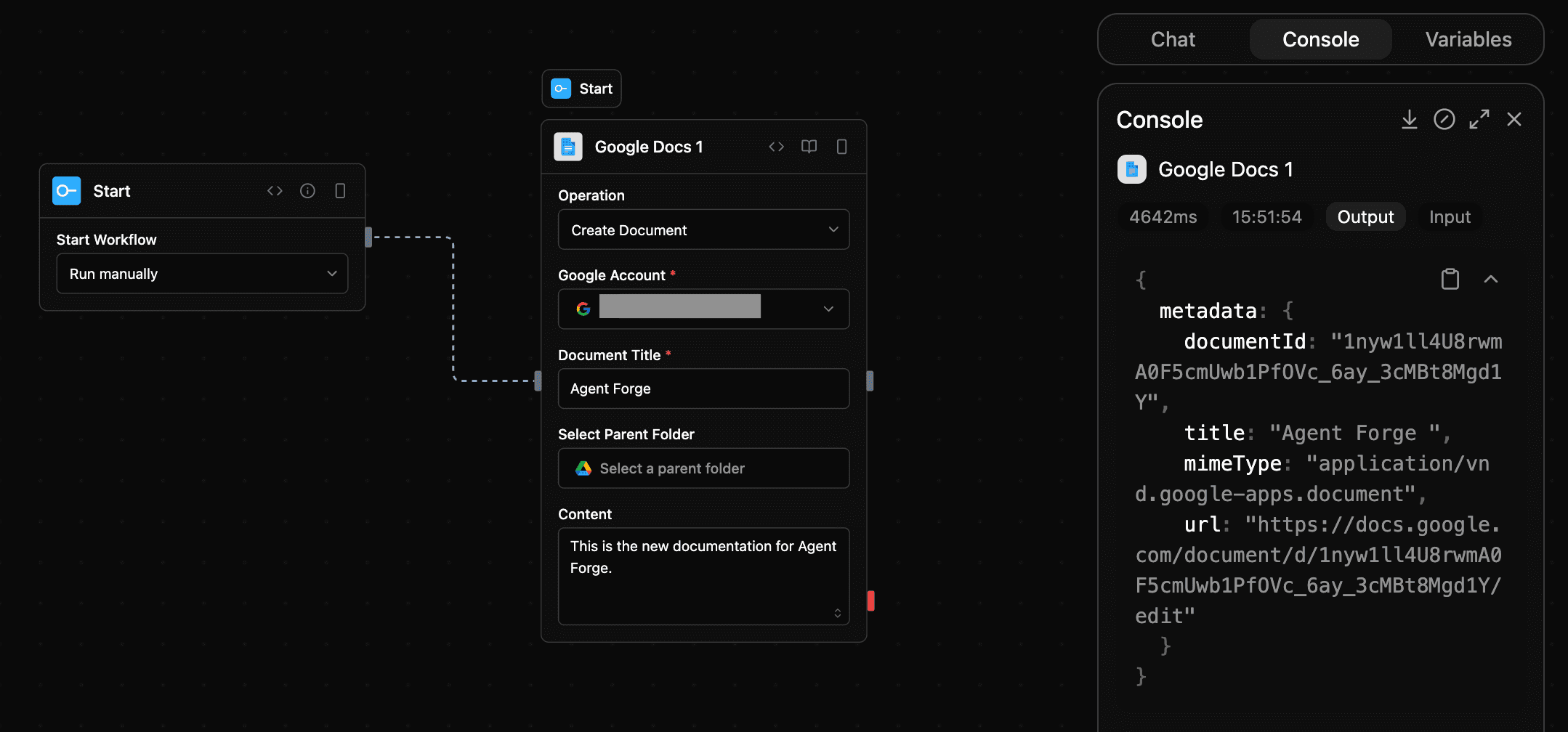Clear the console using the clear icon
Viewport: 1568px width, 732px height.
(1444, 119)
